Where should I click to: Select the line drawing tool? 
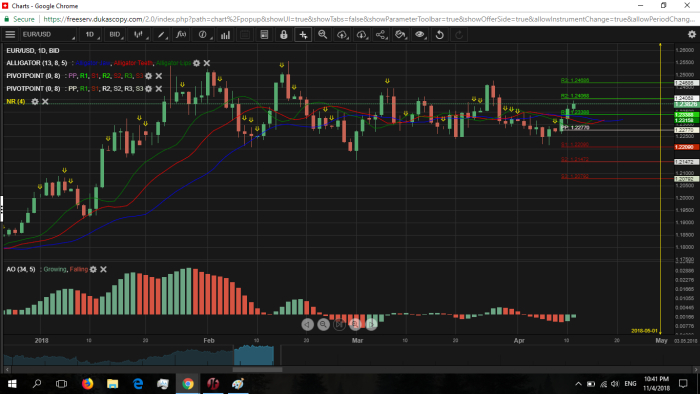click(x=161, y=35)
